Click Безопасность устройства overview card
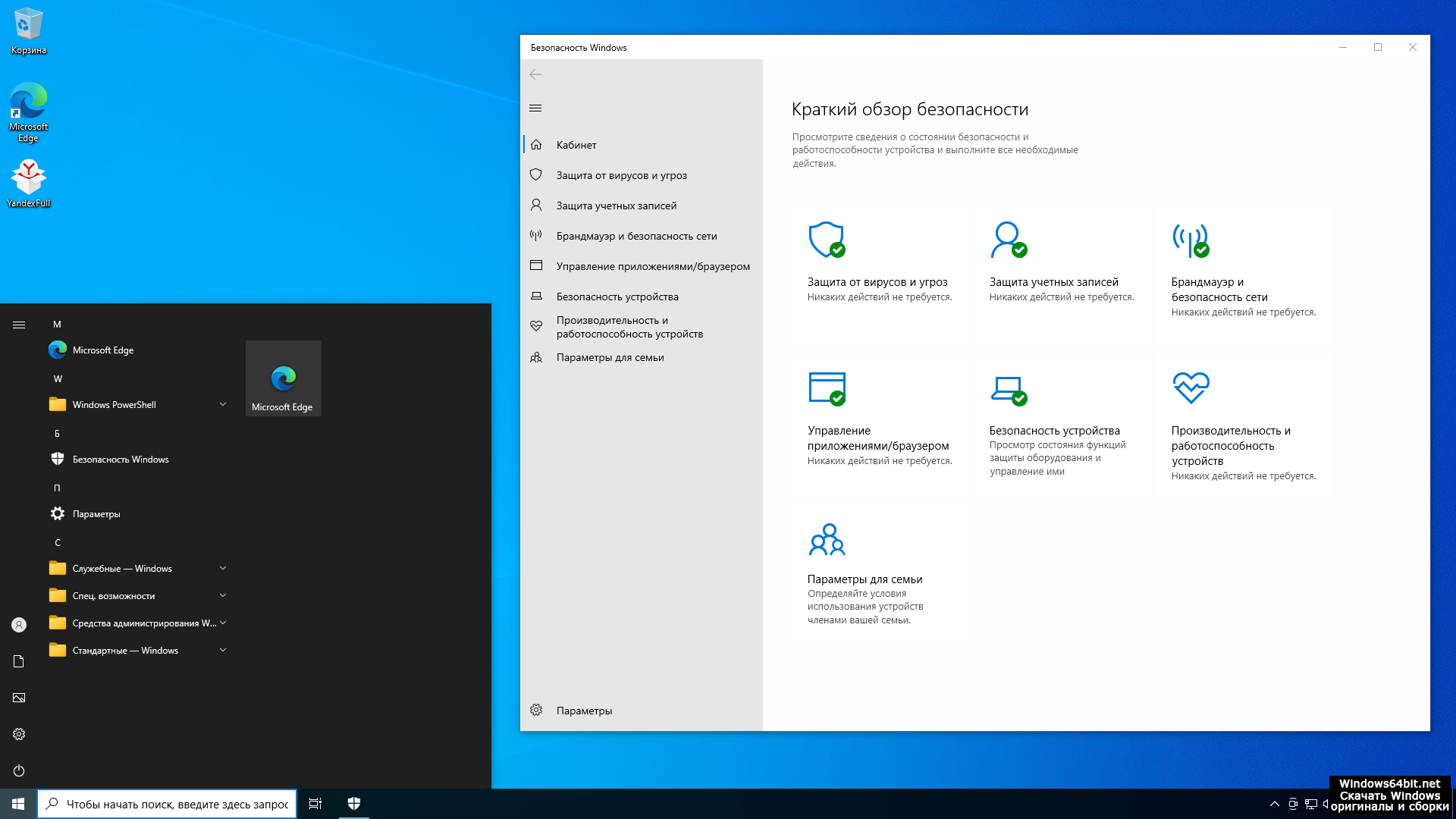Image resolution: width=1456 pixels, height=819 pixels. click(1062, 425)
